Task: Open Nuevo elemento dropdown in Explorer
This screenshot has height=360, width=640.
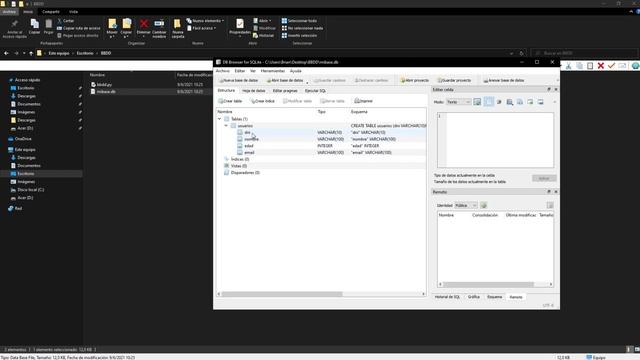Action: pyautogui.click(x=205, y=21)
